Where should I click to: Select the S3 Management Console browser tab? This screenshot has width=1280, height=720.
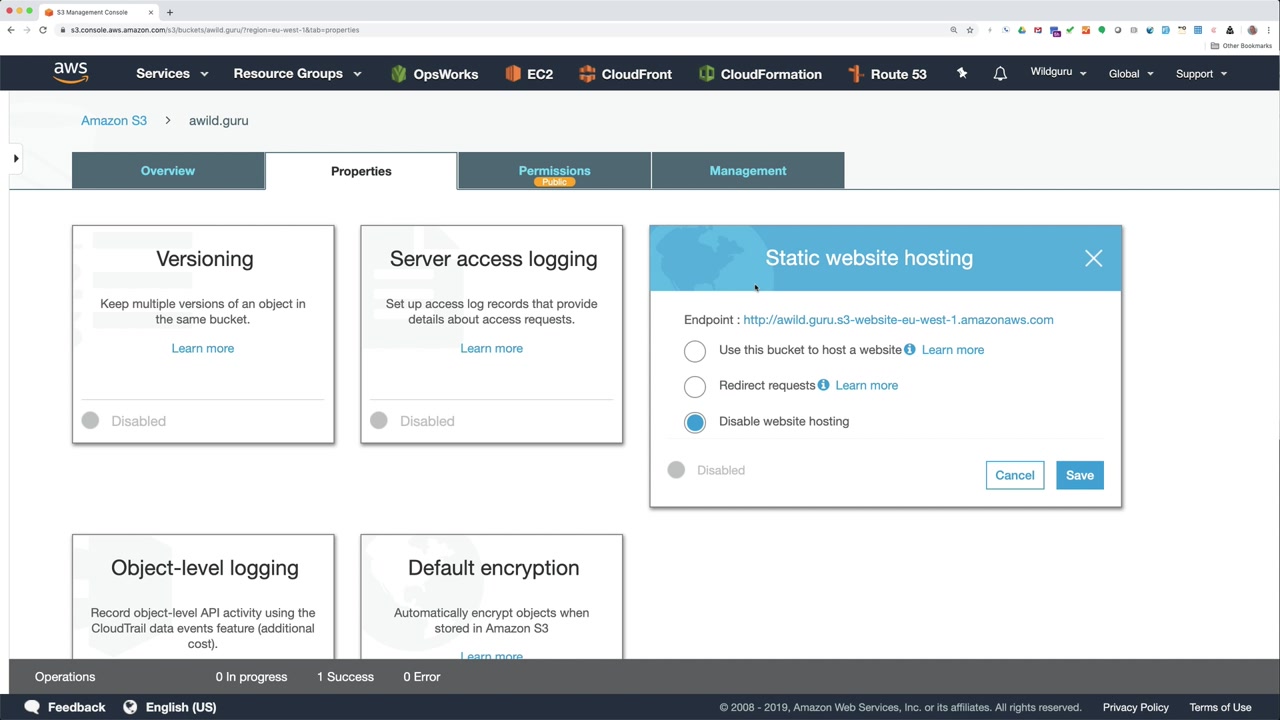coord(98,12)
